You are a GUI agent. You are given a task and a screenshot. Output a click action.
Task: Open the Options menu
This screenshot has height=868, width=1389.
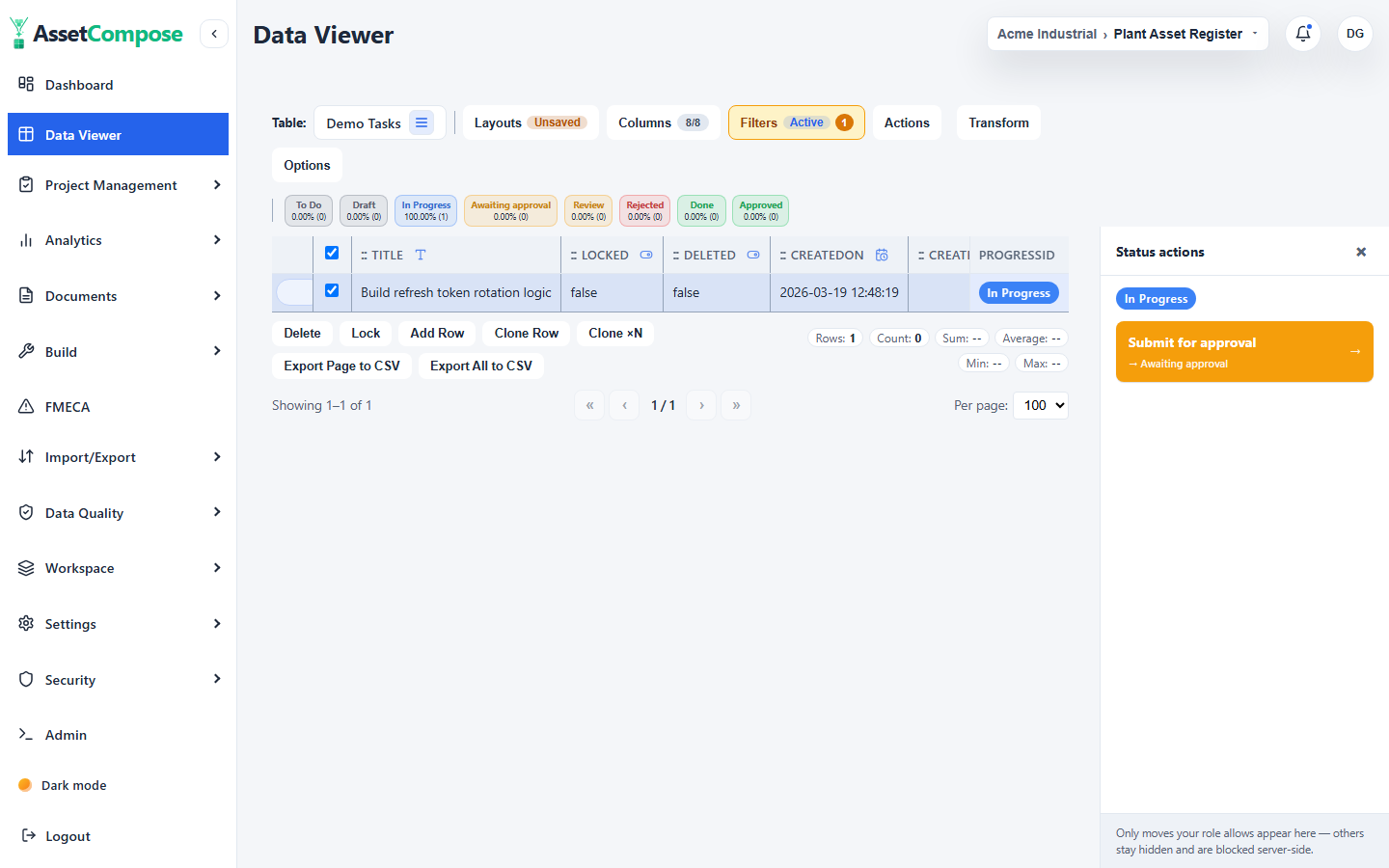coord(307,165)
